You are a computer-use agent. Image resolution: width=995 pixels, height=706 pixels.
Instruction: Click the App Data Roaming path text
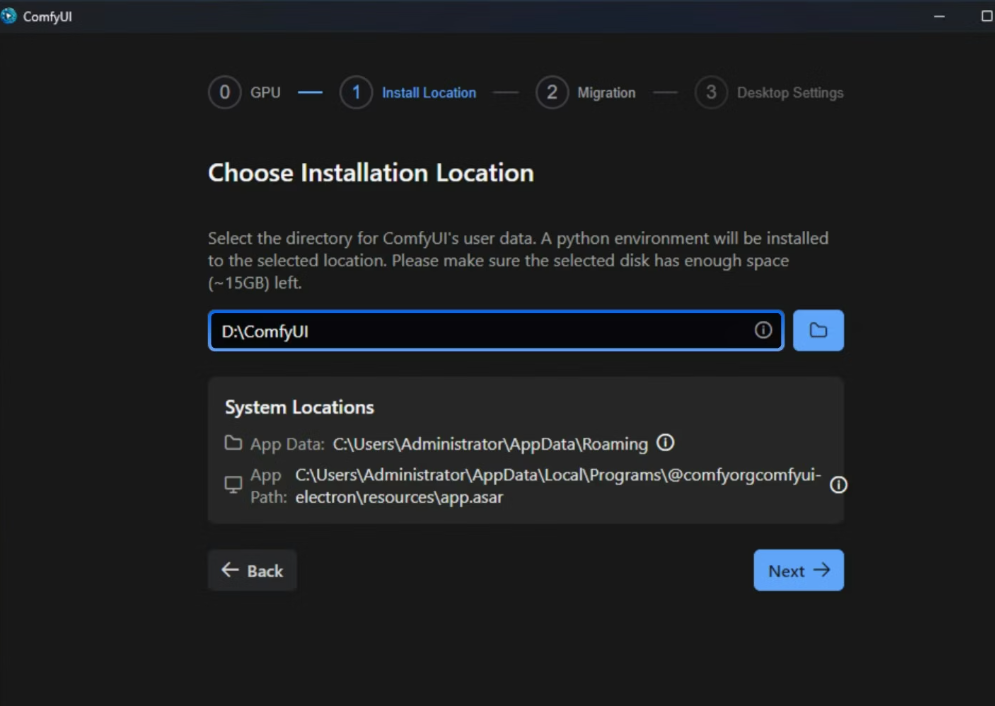pos(490,444)
